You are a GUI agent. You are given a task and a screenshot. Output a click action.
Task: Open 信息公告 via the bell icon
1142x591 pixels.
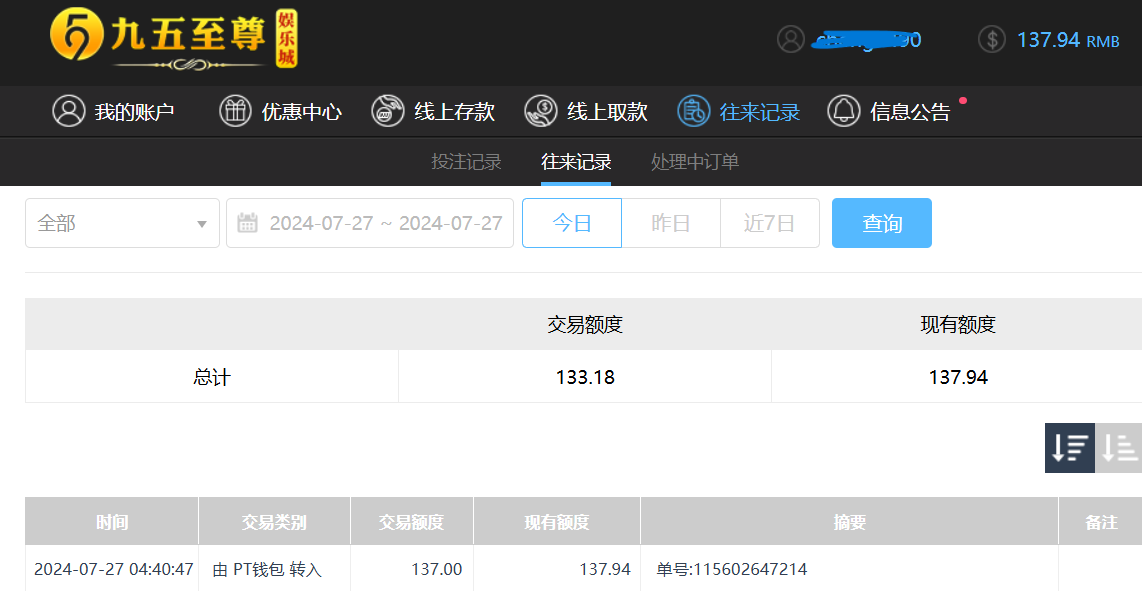pos(844,111)
